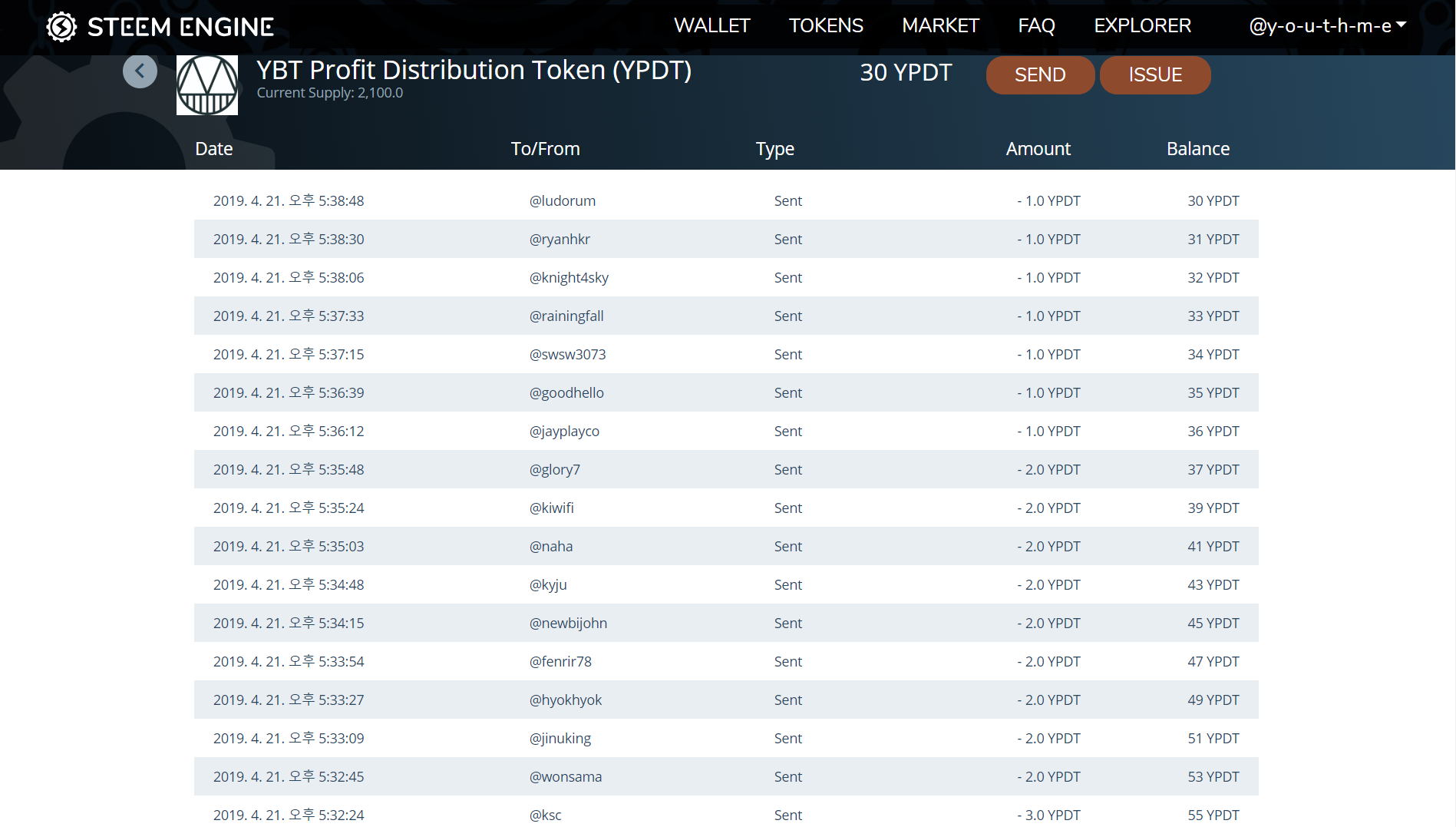Select the @glory7 transaction row
This screenshot has width=1456, height=827.
coord(726,469)
